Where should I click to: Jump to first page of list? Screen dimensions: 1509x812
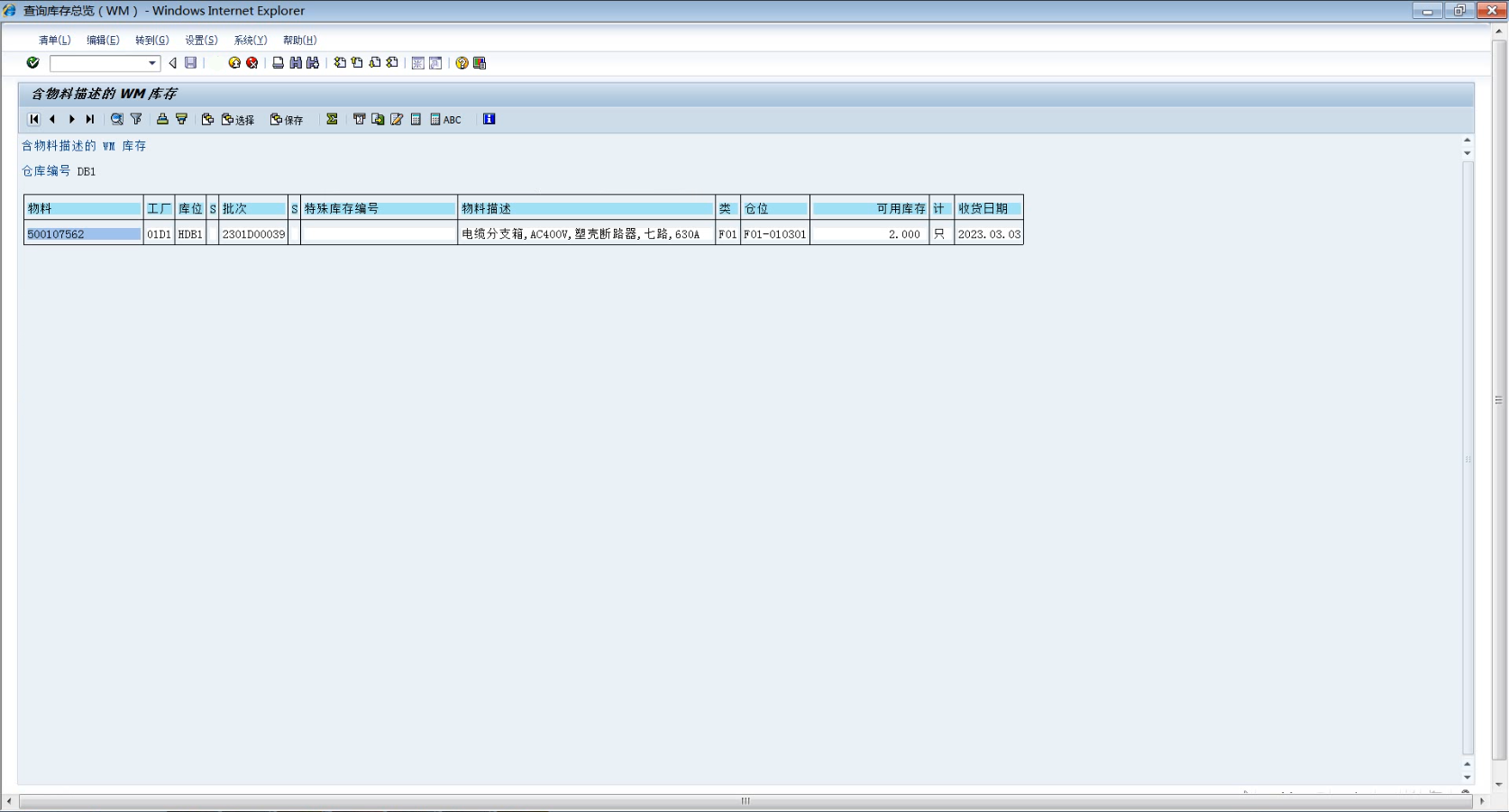click(34, 119)
